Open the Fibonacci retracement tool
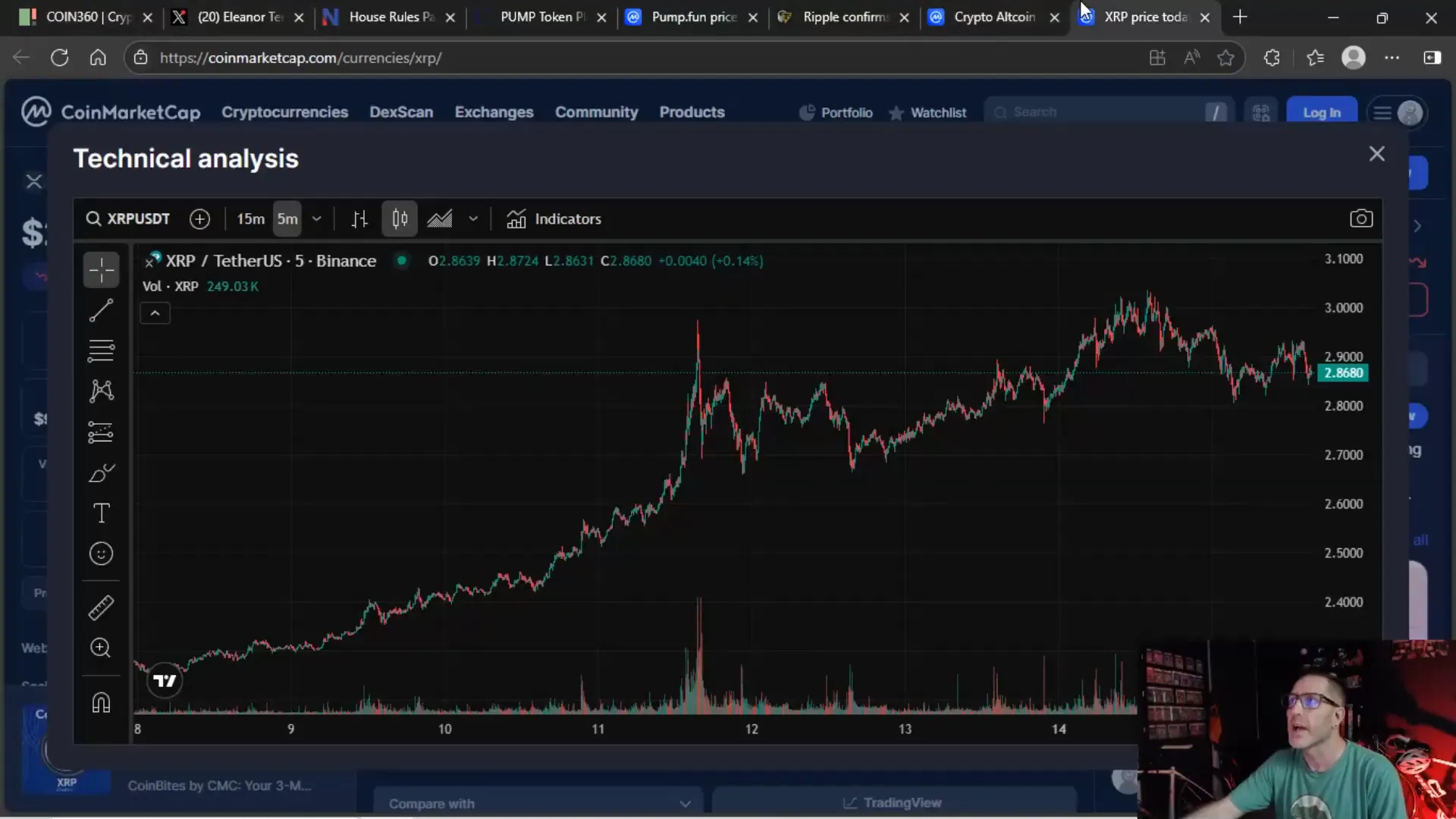 (x=101, y=350)
